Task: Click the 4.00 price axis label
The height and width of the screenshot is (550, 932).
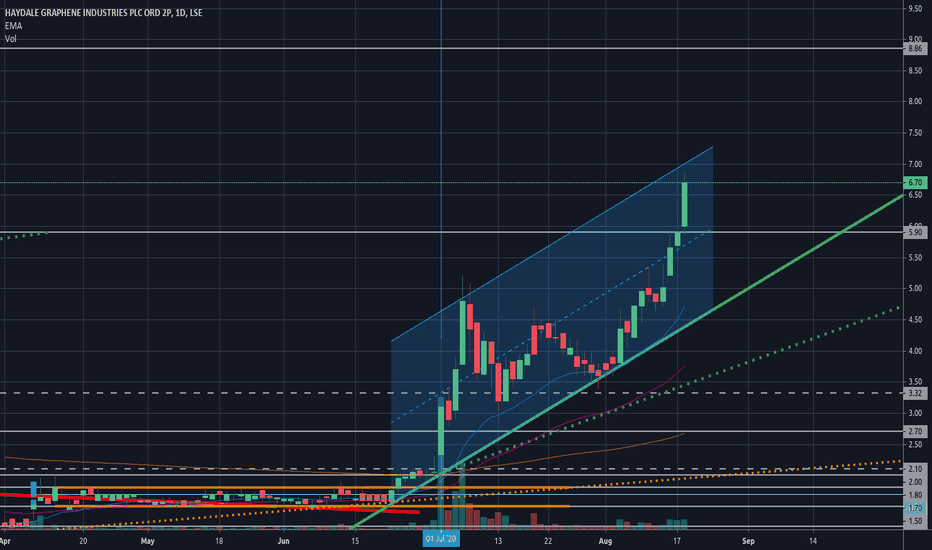Action: [x=915, y=351]
